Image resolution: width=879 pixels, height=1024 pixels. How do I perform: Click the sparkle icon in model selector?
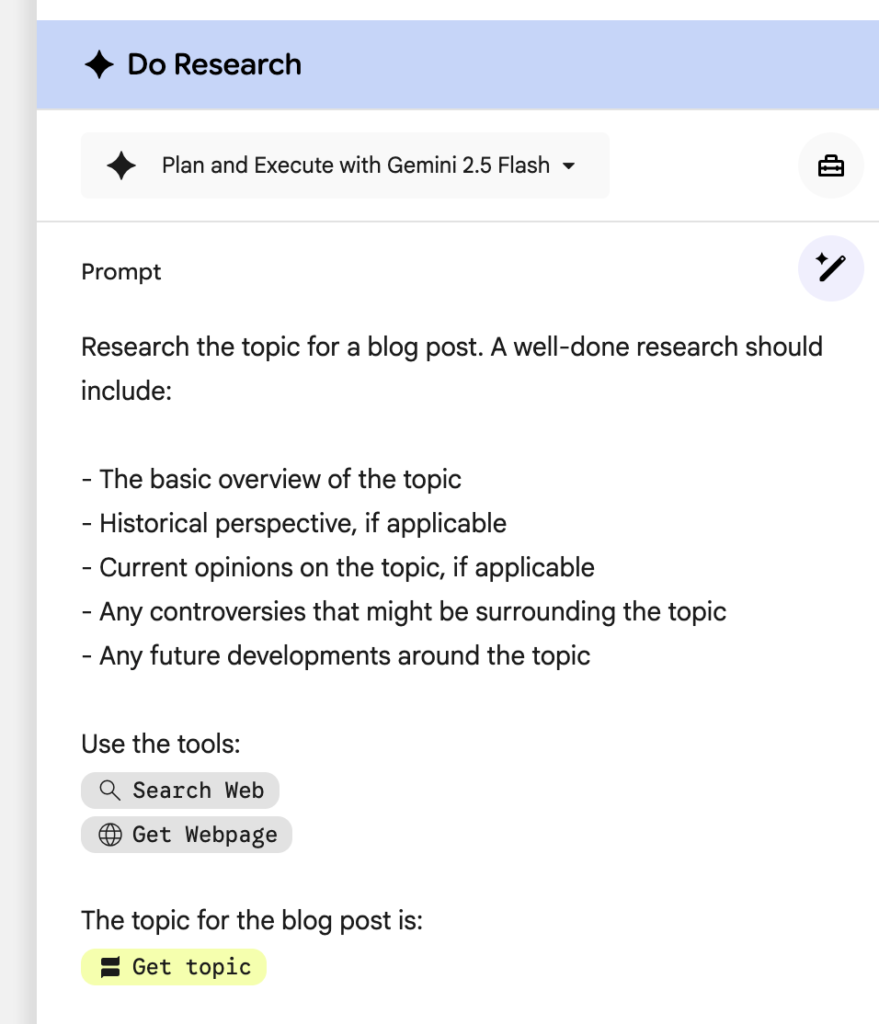coord(121,166)
